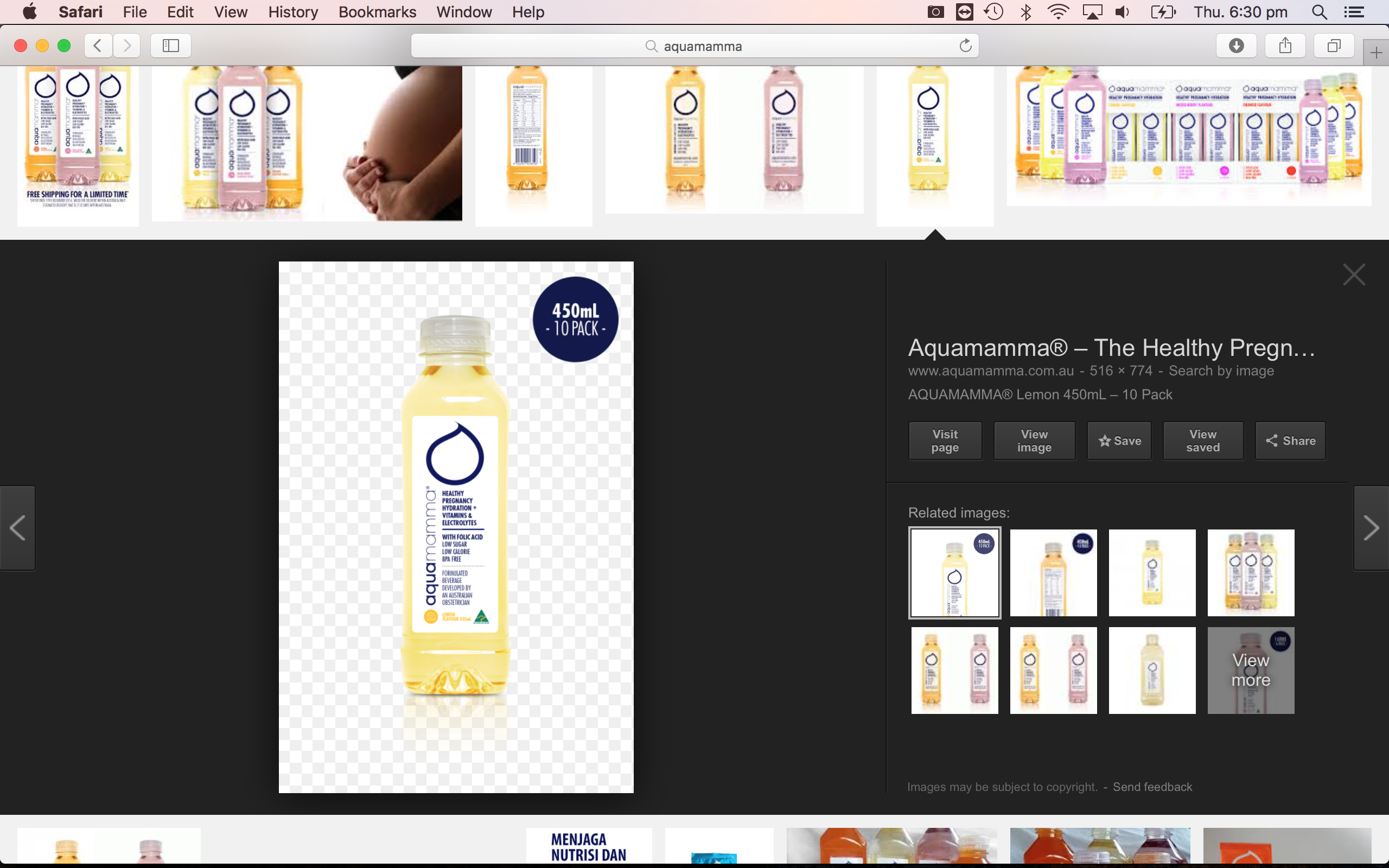Open the Share button in the preview panel
This screenshot has height=868, width=1389.
click(x=1290, y=441)
